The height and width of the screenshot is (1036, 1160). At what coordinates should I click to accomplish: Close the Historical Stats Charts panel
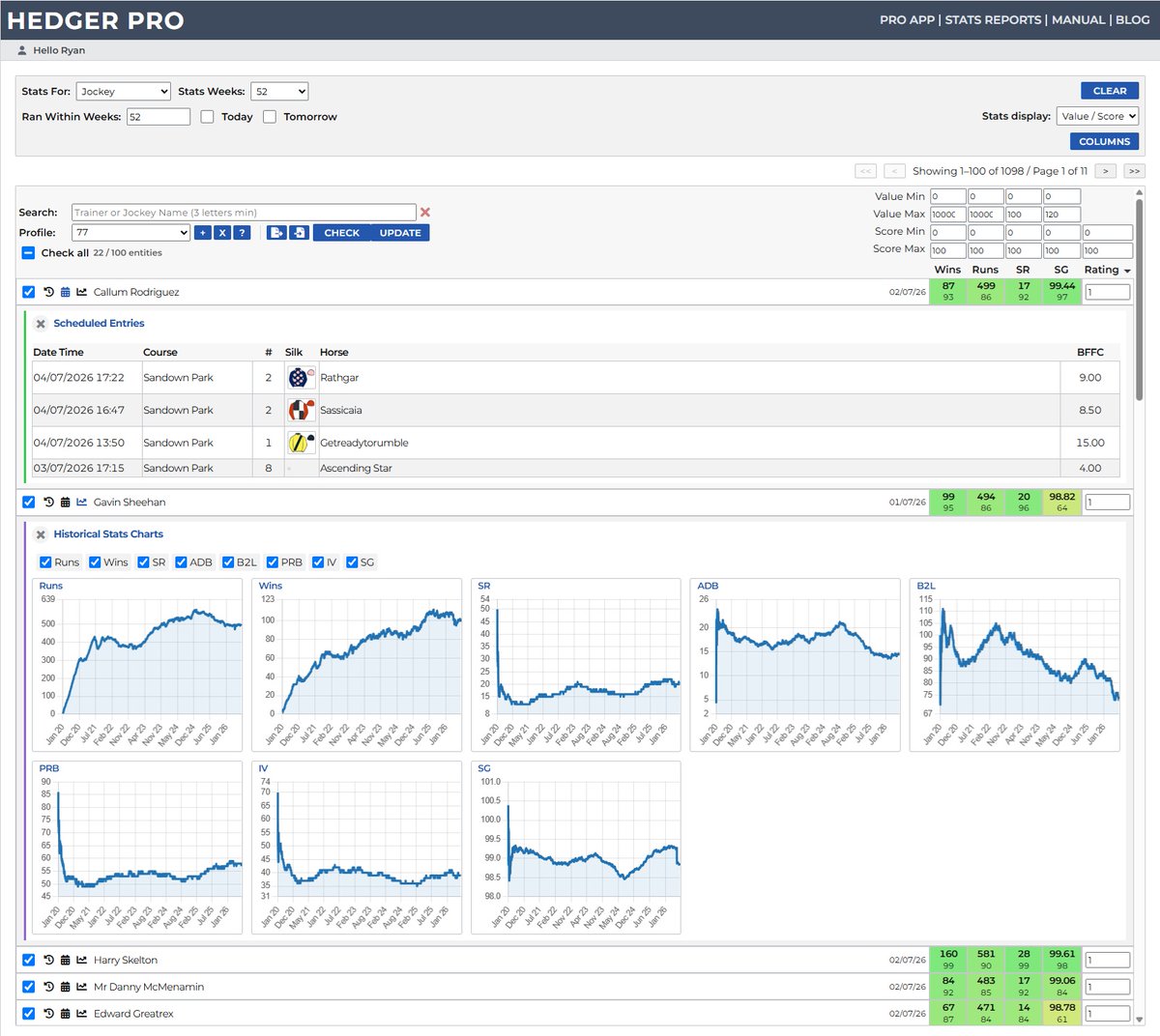point(41,534)
